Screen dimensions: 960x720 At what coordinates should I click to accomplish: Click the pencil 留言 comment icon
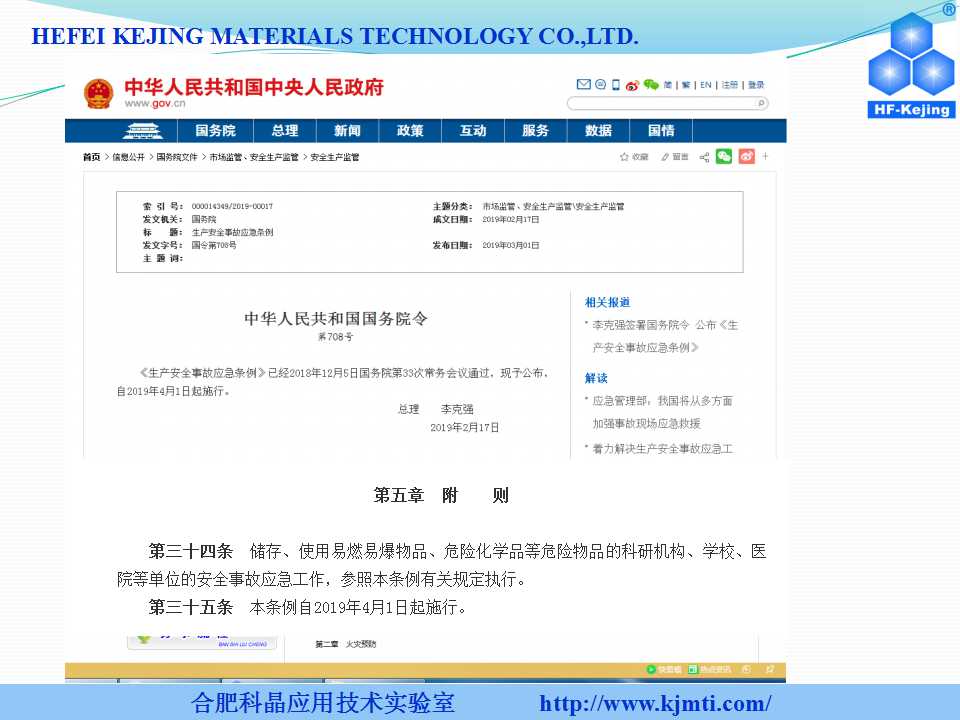665,157
